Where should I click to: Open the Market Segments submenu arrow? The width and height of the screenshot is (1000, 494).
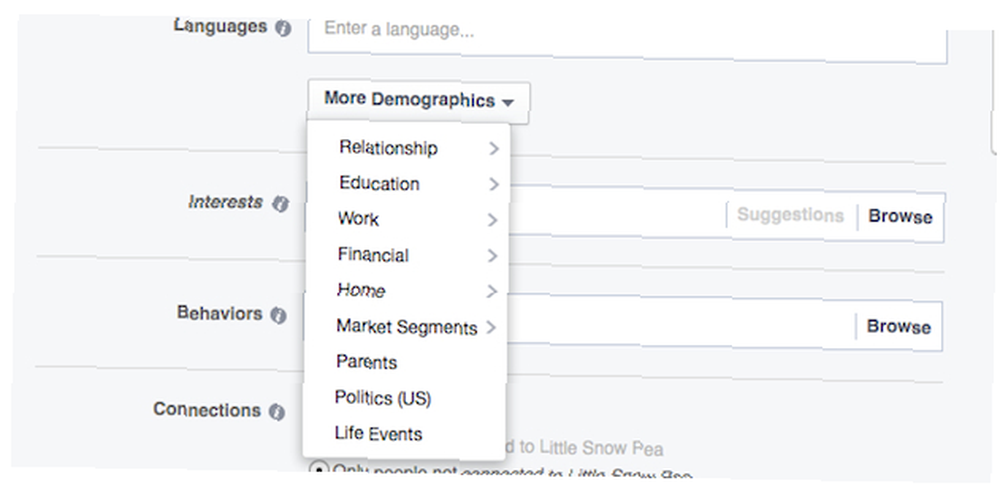pyautogui.click(x=490, y=327)
